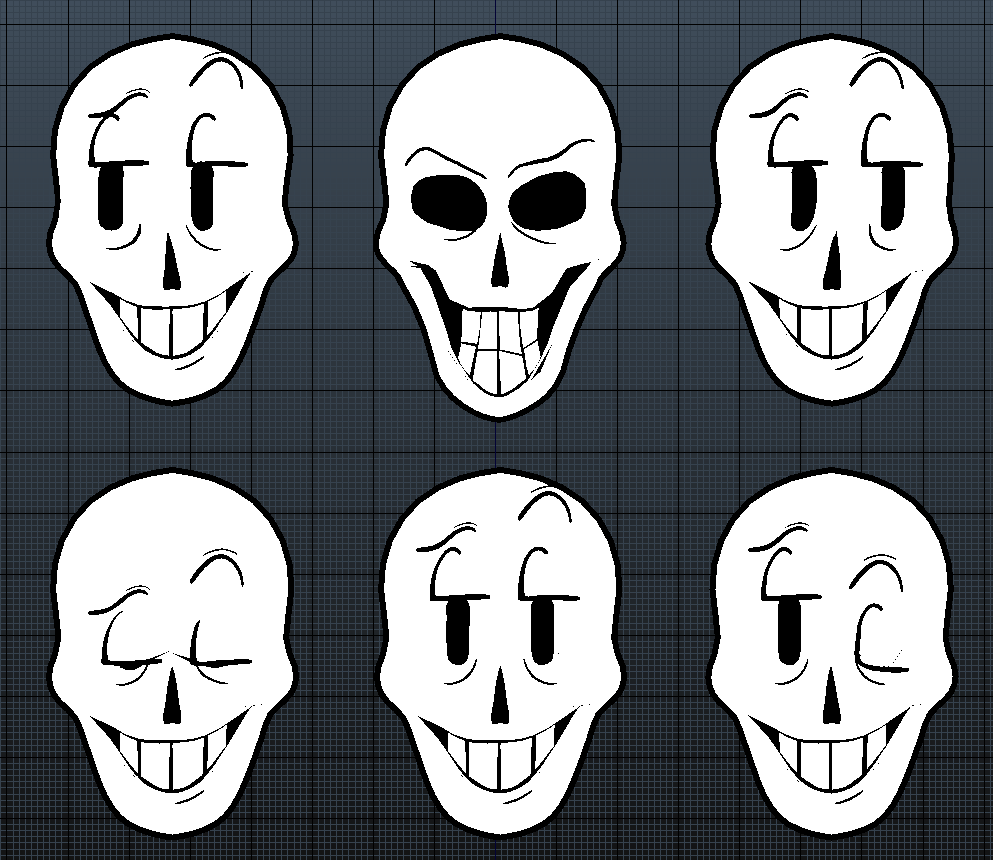
Task: Select the smiling skull in the top-right corner
Action: 832,220
